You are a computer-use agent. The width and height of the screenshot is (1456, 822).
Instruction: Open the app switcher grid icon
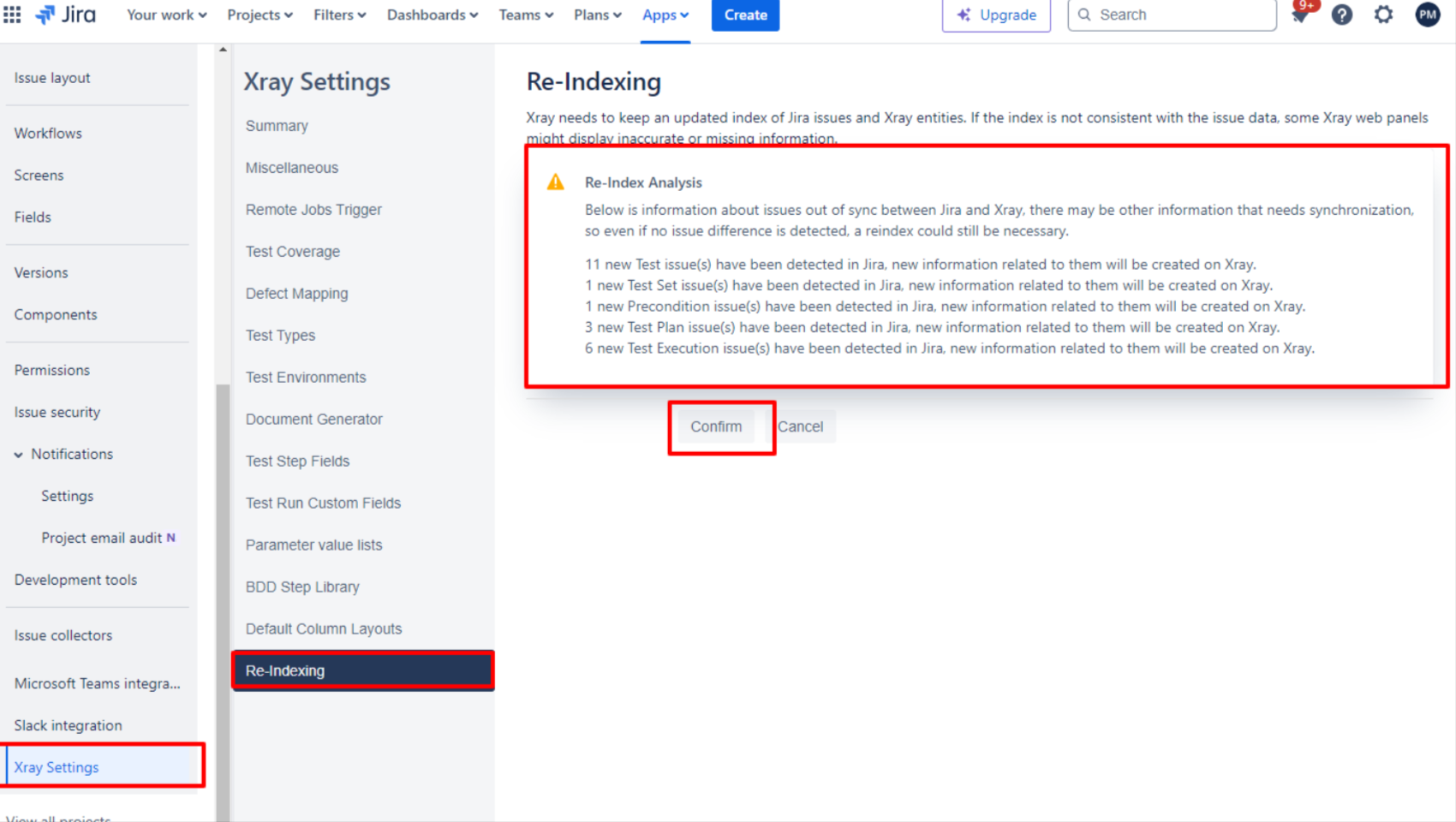(12, 15)
